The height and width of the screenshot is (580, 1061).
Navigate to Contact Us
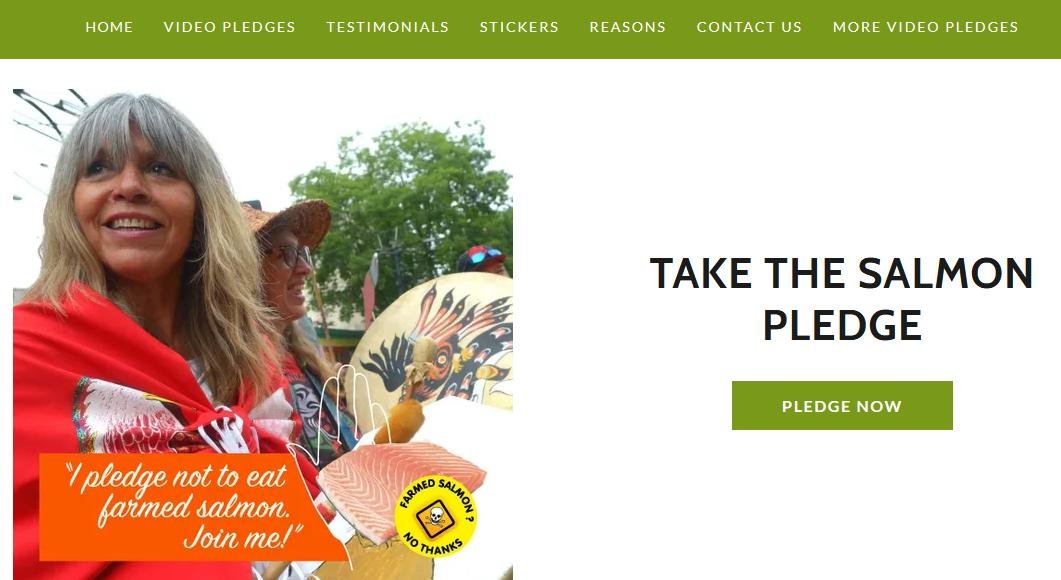pos(749,27)
